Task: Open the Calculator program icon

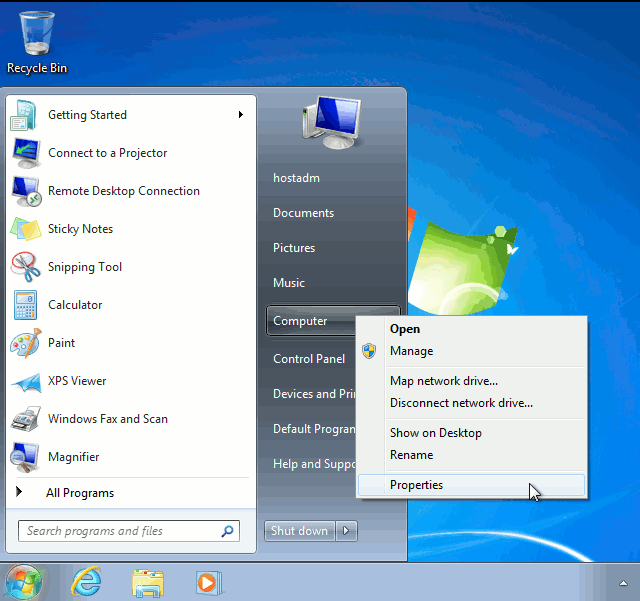Action: click(x=25, y=305)
